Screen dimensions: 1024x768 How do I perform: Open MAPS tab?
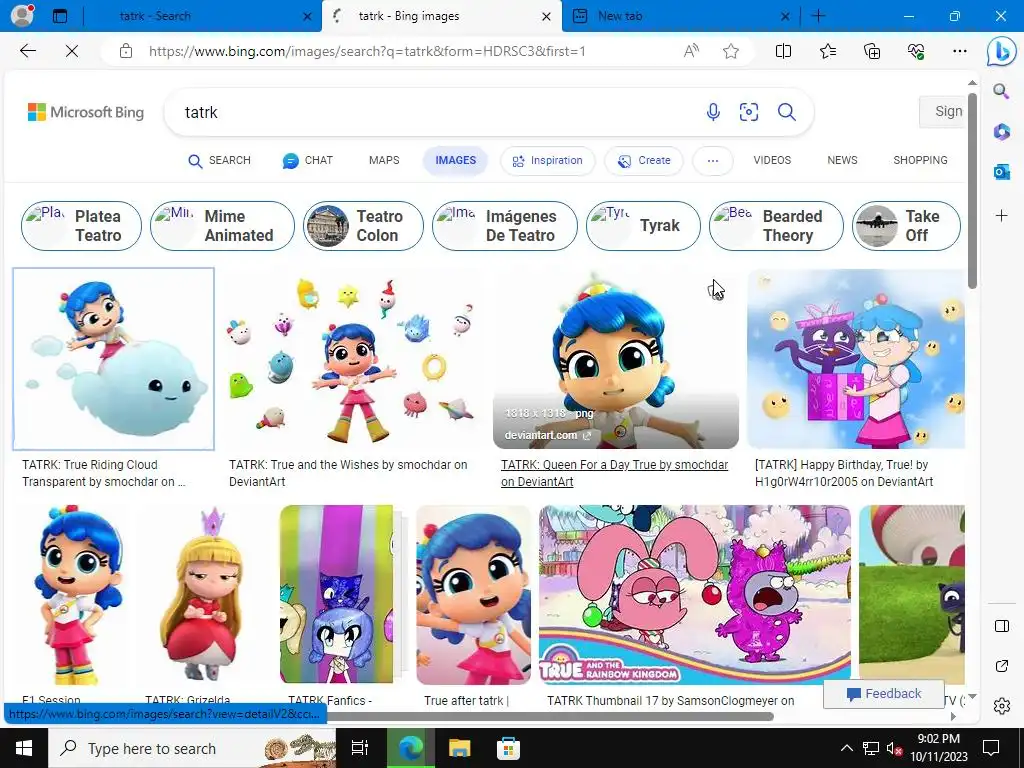tap(384, 160)
